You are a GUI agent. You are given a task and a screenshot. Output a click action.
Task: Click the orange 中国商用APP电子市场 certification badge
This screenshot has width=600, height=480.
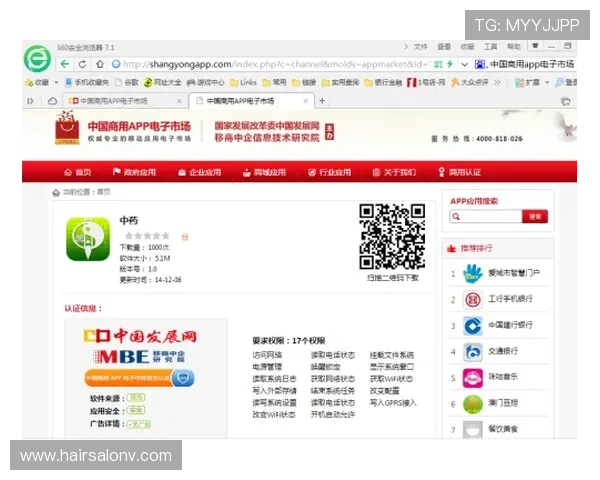pos(139,378)
